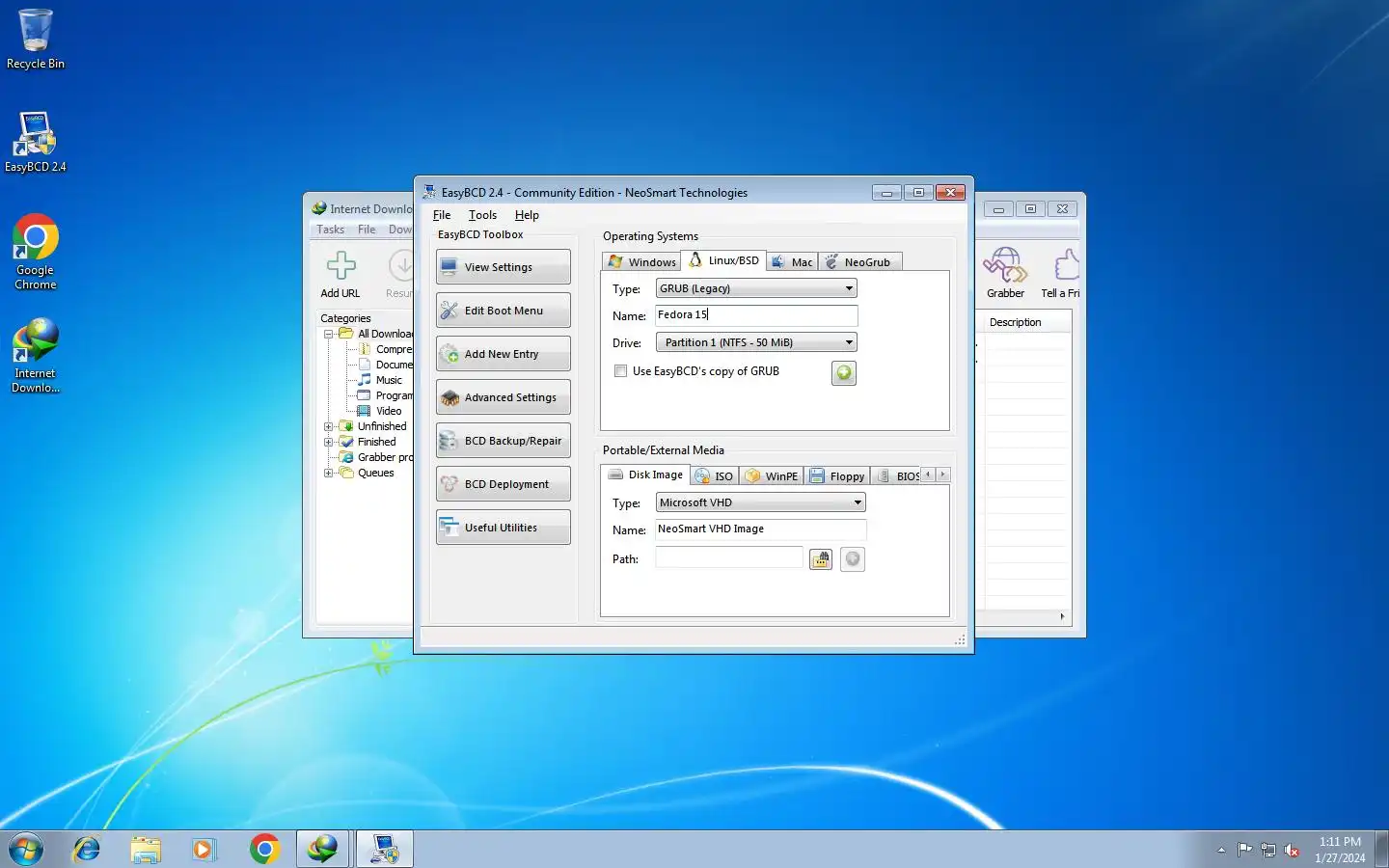This screenshot has width=1389, height=868.
Task: Open the File menu in EasyBCD
Action: click(442, 215)
